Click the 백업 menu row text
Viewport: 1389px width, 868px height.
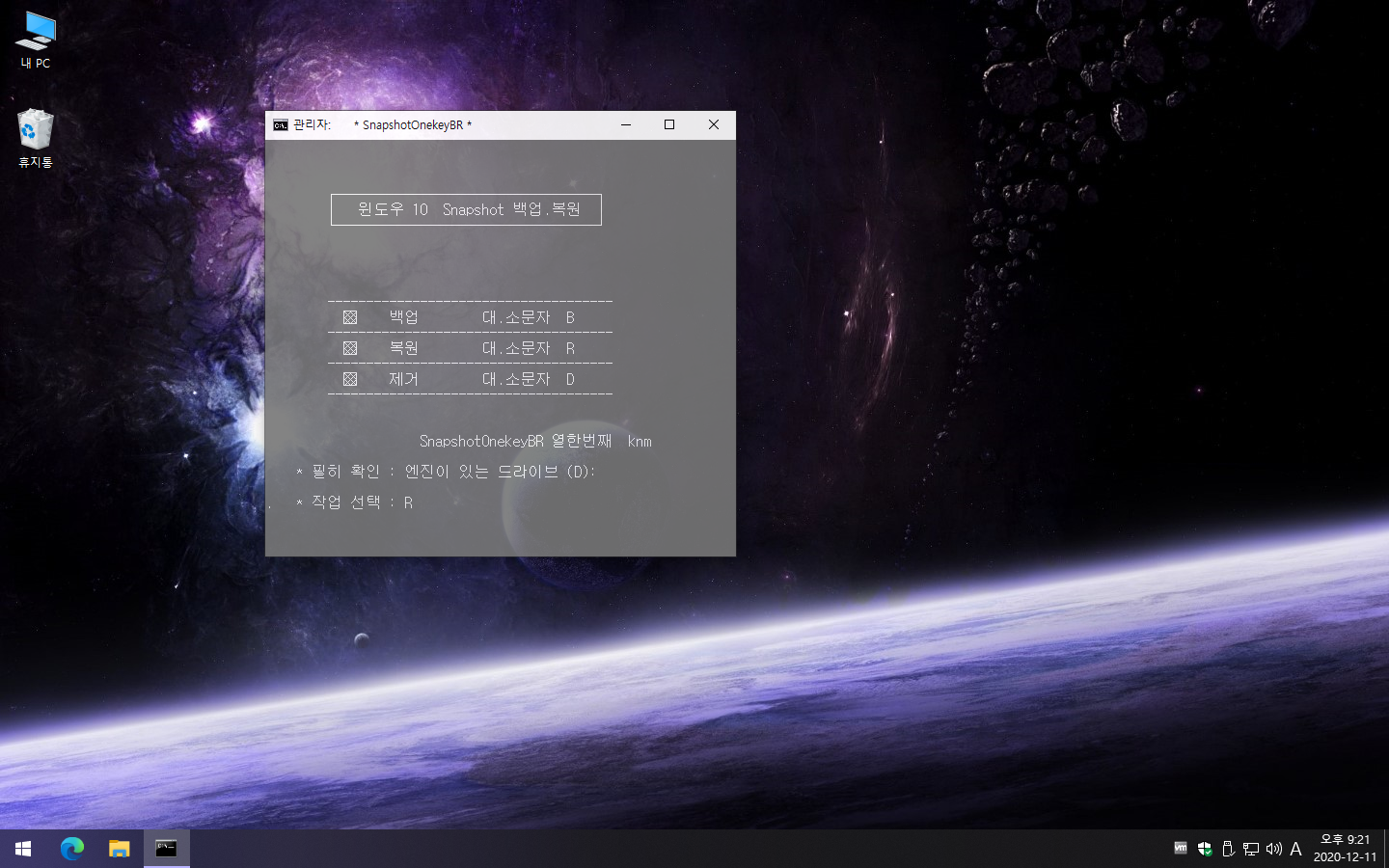click(404, 317)
